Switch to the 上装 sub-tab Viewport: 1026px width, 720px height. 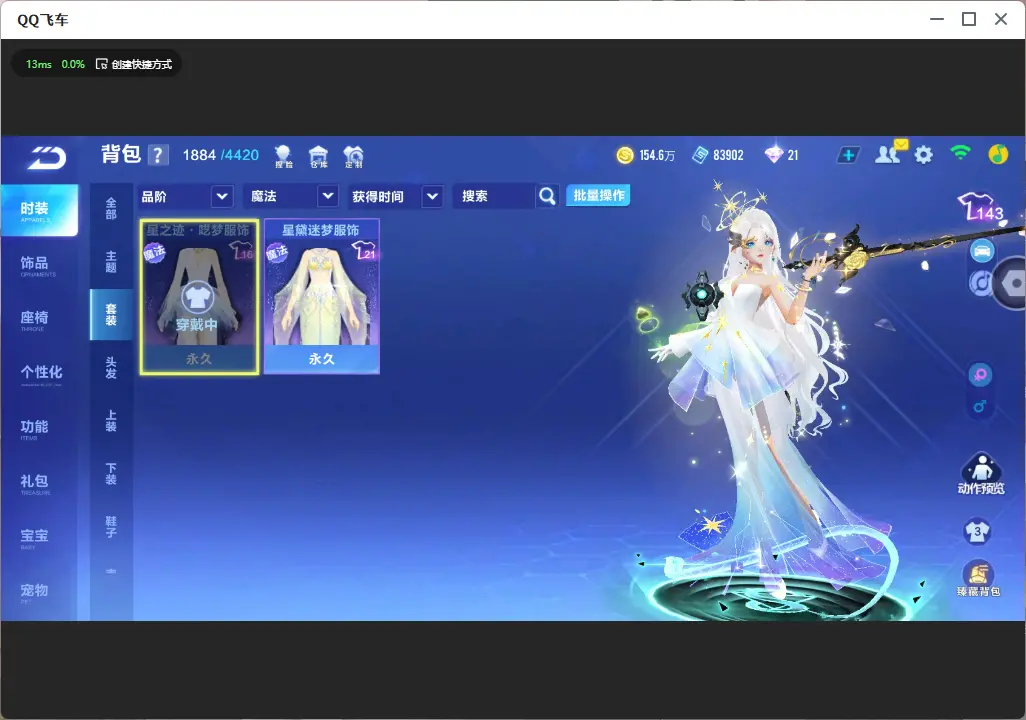[x=111, y=421]
